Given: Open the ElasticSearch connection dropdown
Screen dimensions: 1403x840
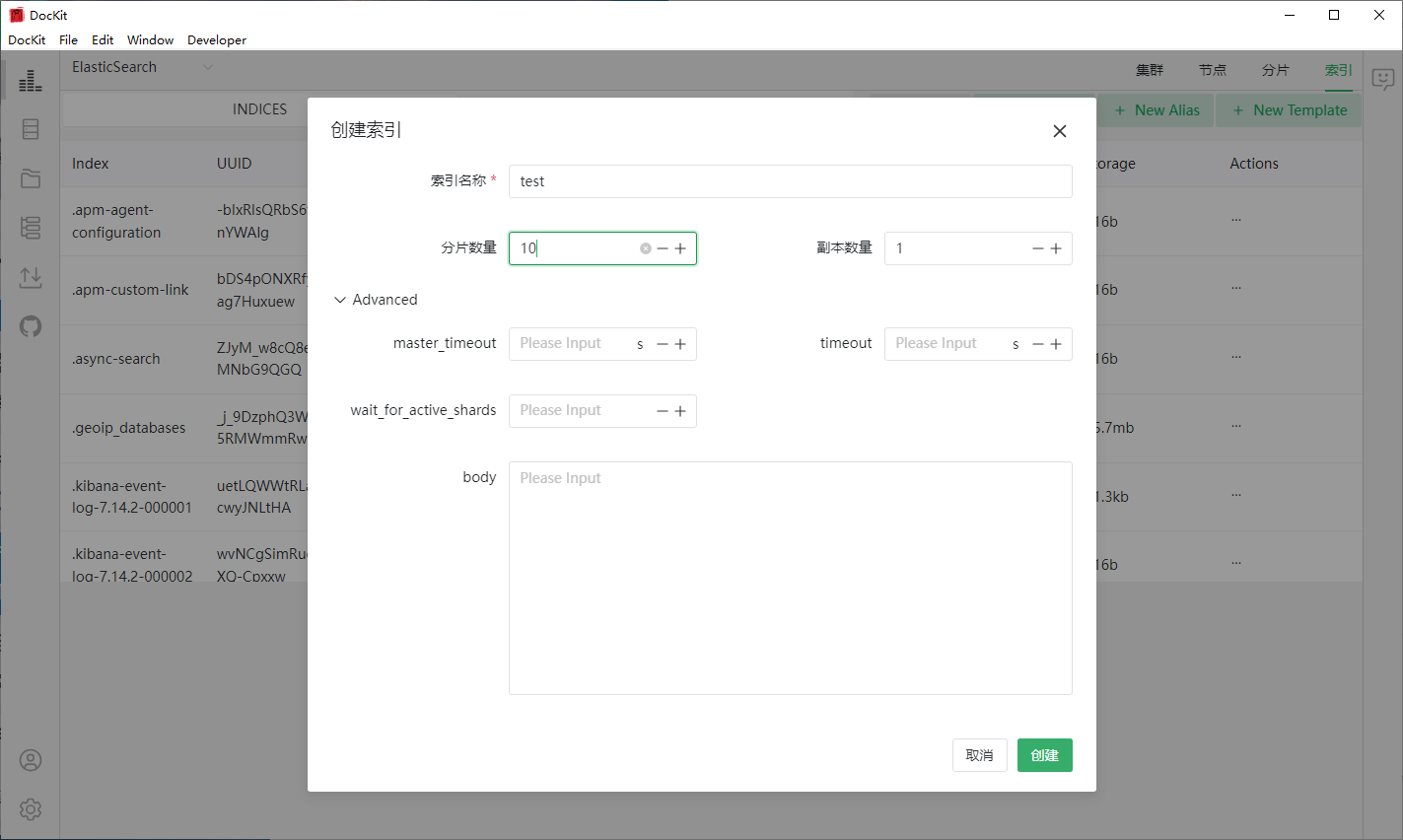Looking at the screenshot, I should (x=142, y=67).
